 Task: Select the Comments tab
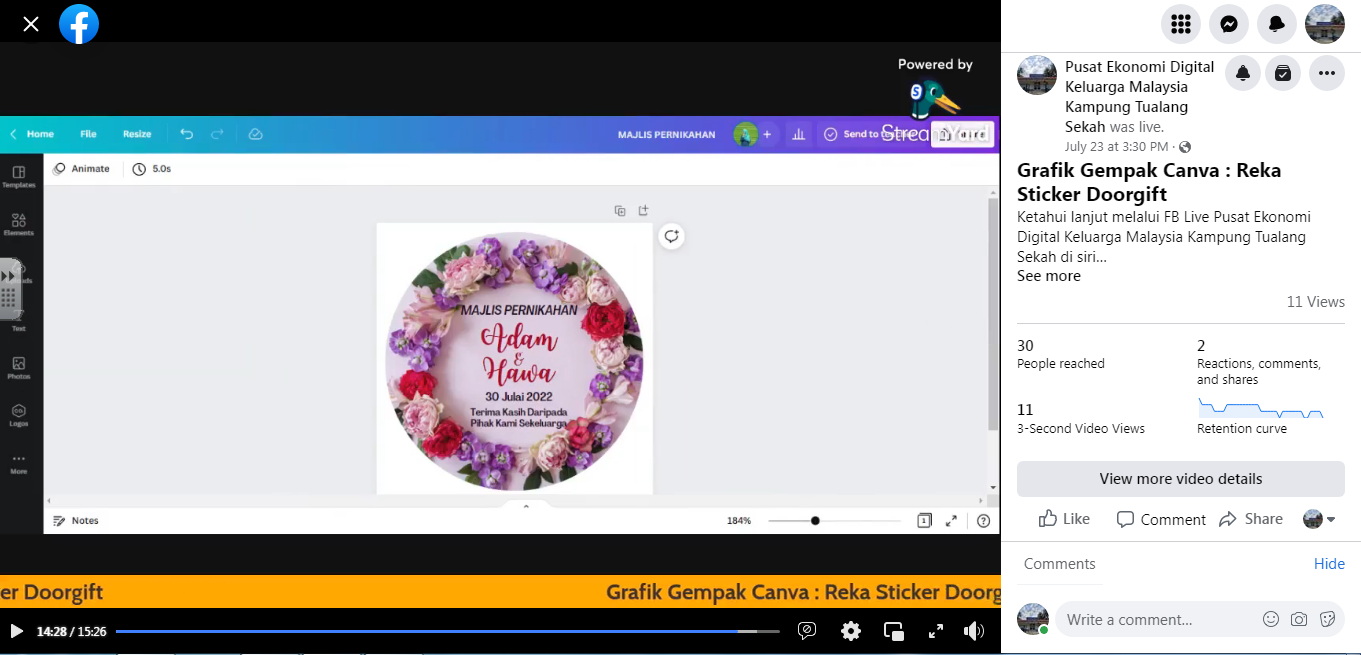[x=1060, y=564]
